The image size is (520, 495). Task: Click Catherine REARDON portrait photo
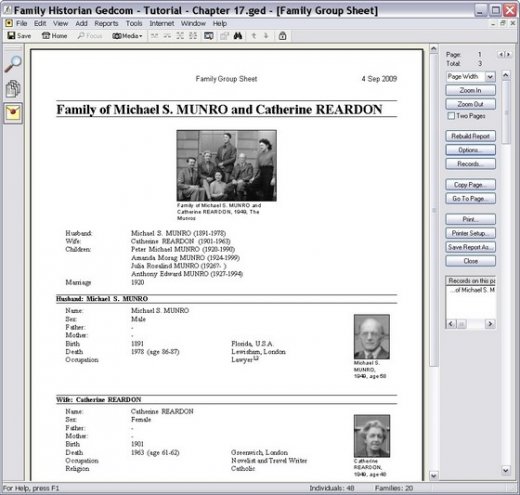click(x=372, y=436)
